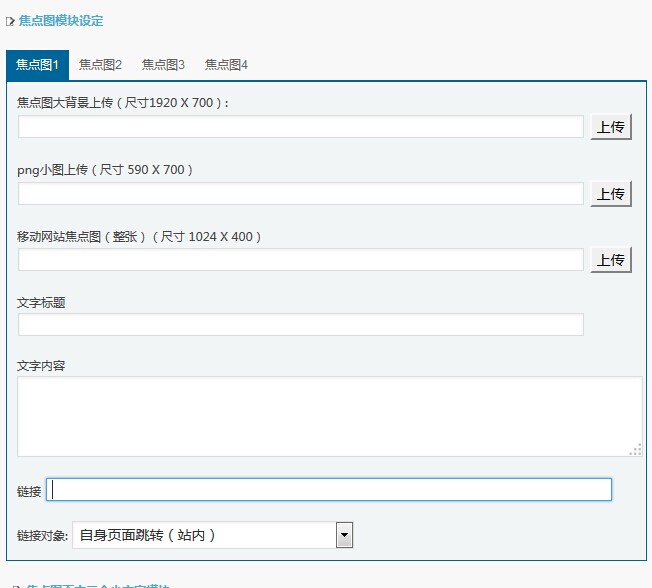Switch to the 焦点图2 tab
Screen dimensions: 652x588
tap(100, 65)
